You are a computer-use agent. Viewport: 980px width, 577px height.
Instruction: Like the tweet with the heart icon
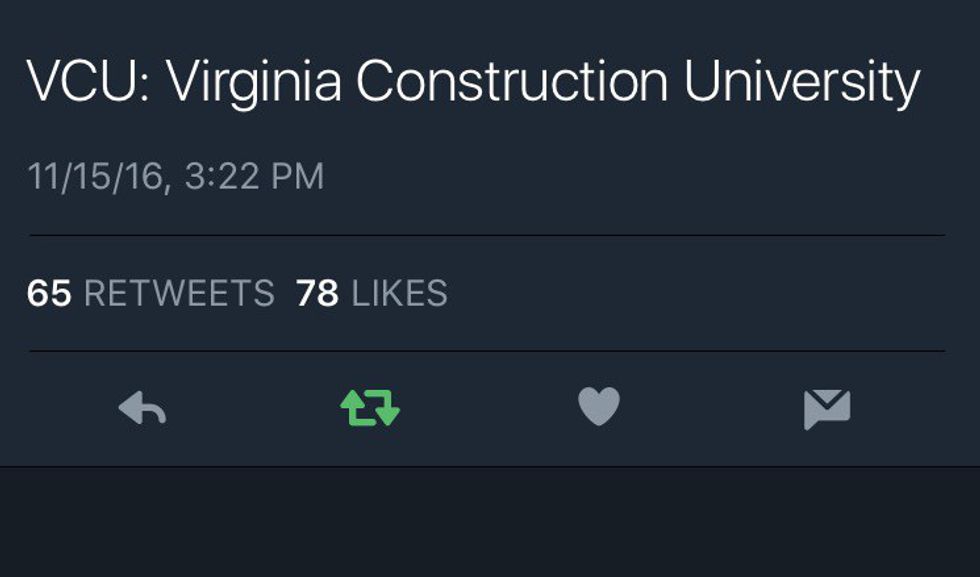point(599,408)
